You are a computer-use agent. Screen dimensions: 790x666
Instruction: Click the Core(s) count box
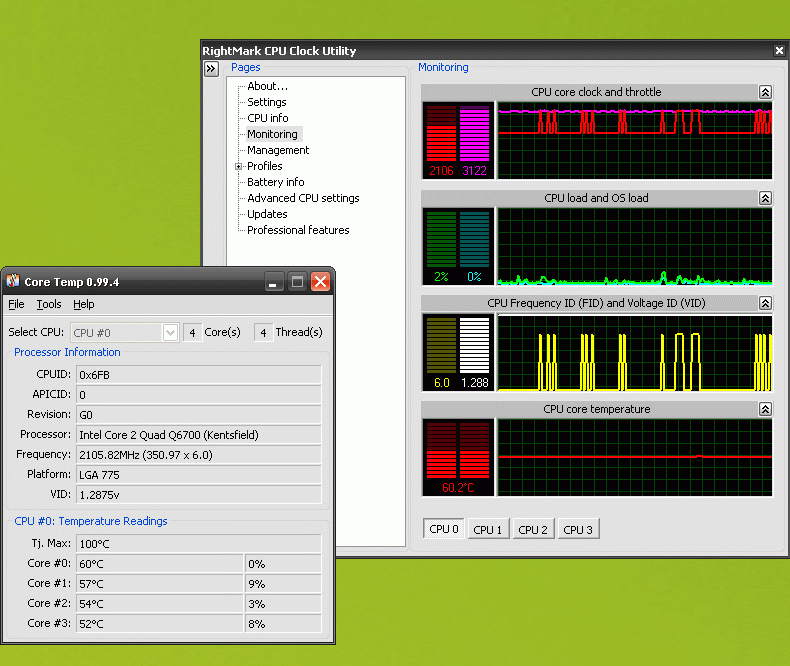coord(192,332)
